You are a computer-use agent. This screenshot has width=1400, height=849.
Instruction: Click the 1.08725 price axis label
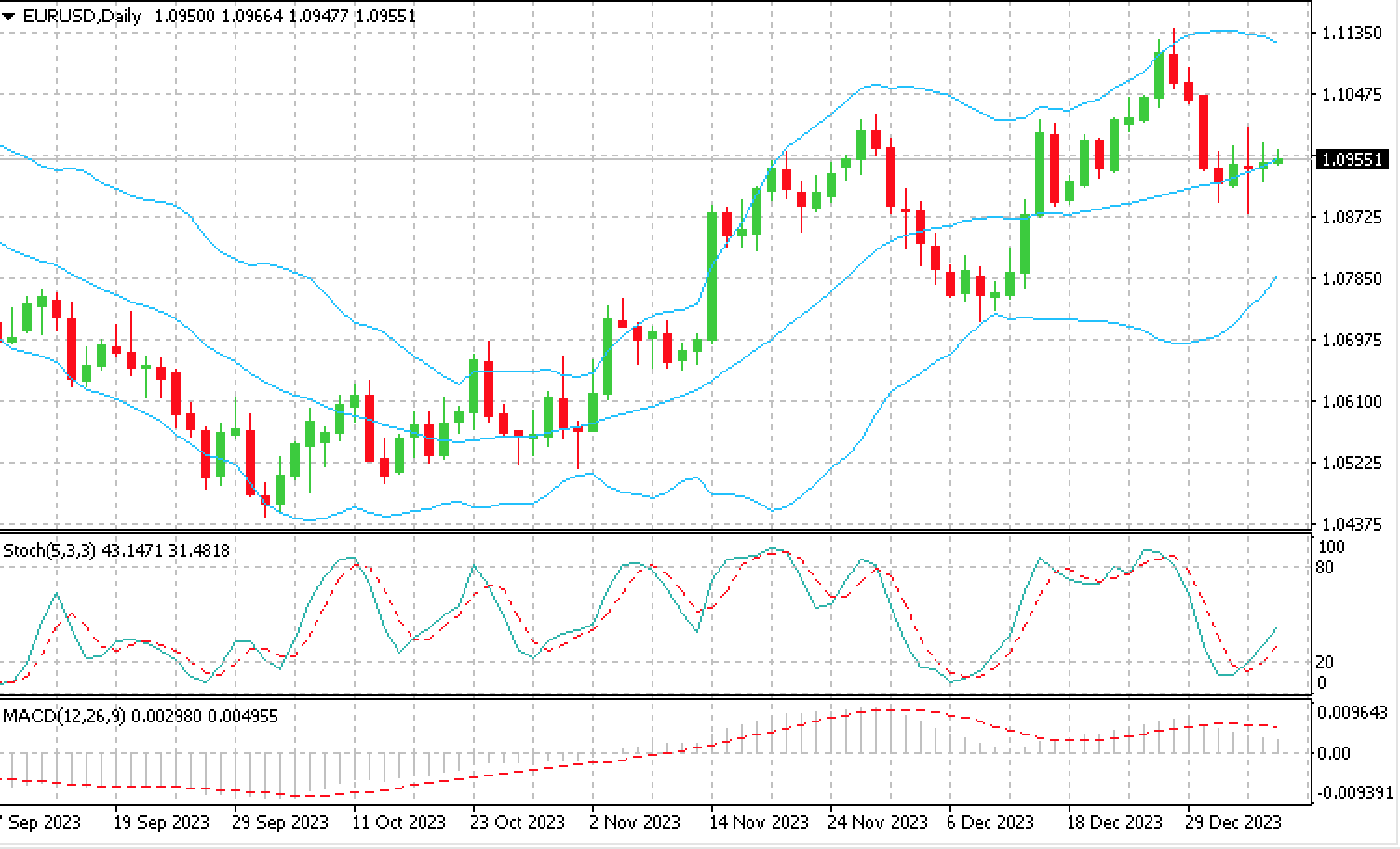(1351, 217)
